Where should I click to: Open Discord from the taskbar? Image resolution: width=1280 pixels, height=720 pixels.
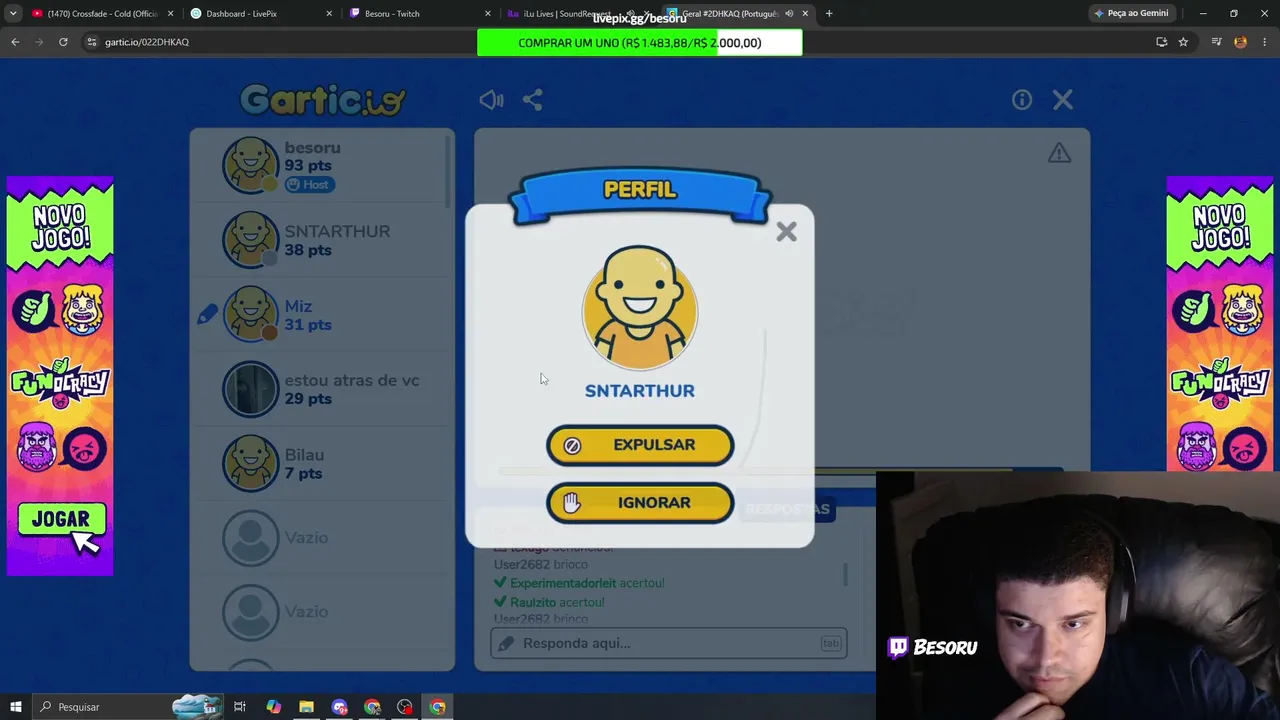pos(339,707)
